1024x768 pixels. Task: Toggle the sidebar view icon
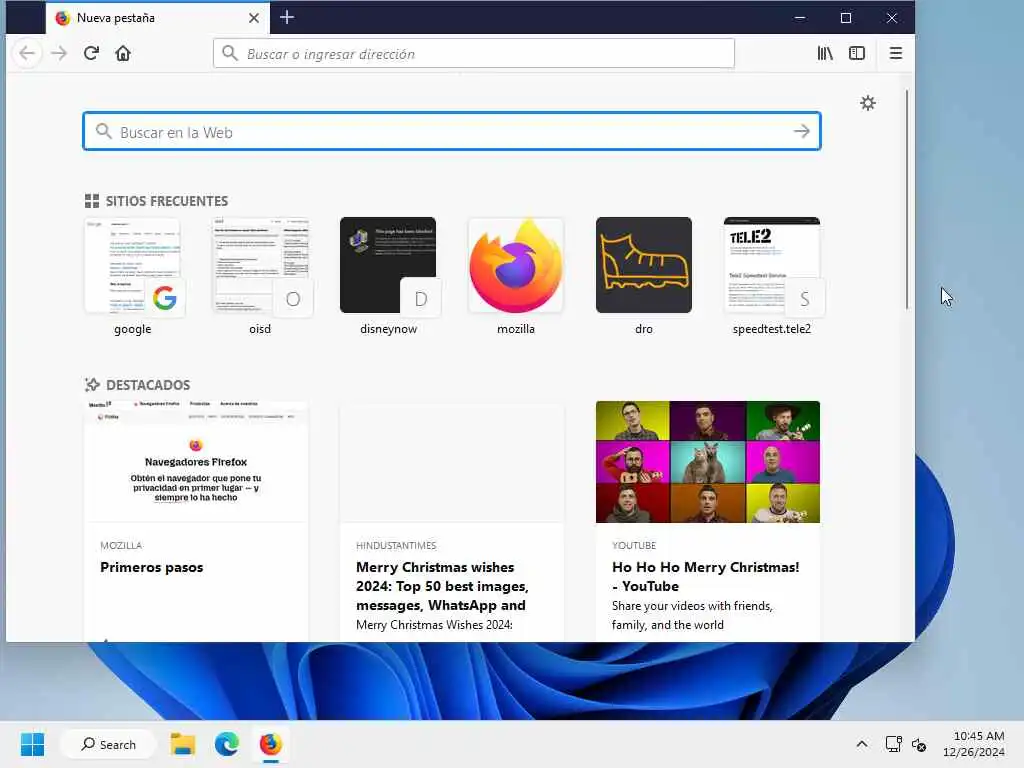click(857, 54)
